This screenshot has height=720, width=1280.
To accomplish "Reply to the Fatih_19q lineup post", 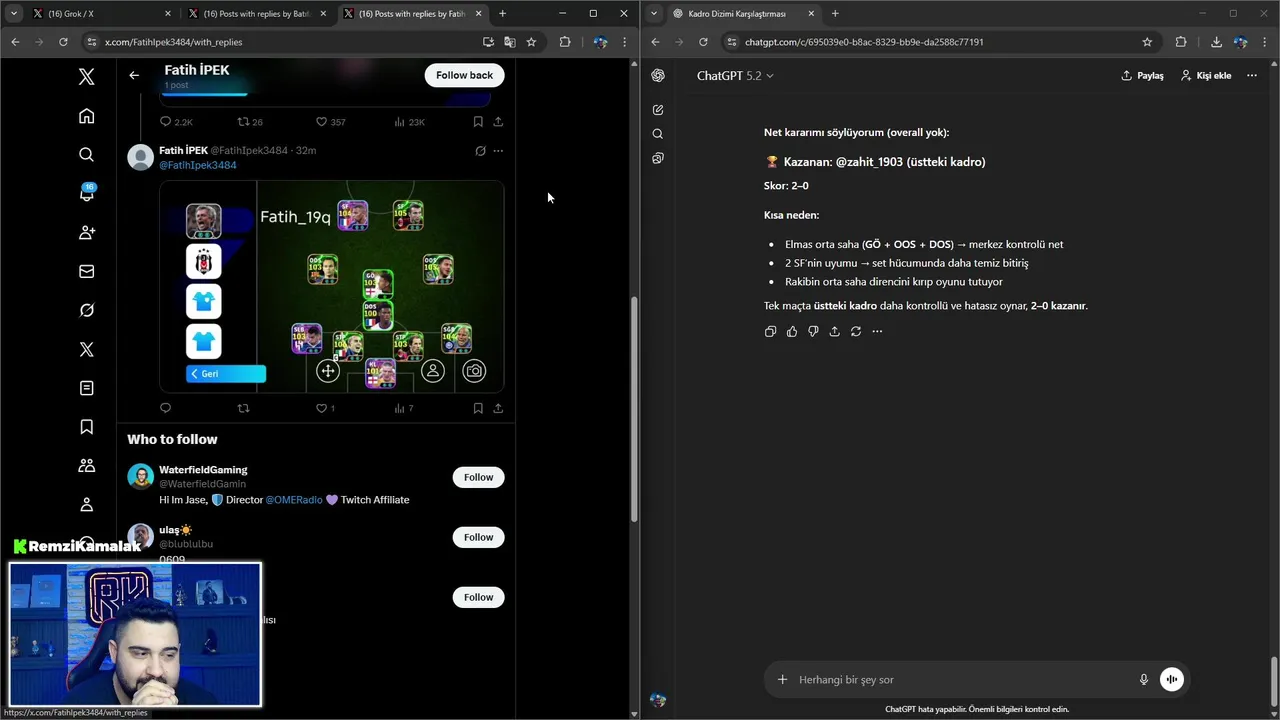I will tap(166, 408).
